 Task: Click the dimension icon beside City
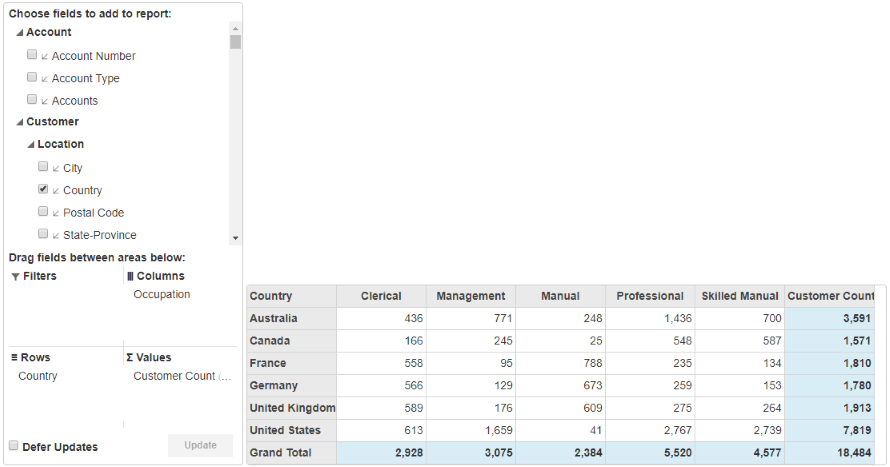pyautogui.click(x=56, y=169)
